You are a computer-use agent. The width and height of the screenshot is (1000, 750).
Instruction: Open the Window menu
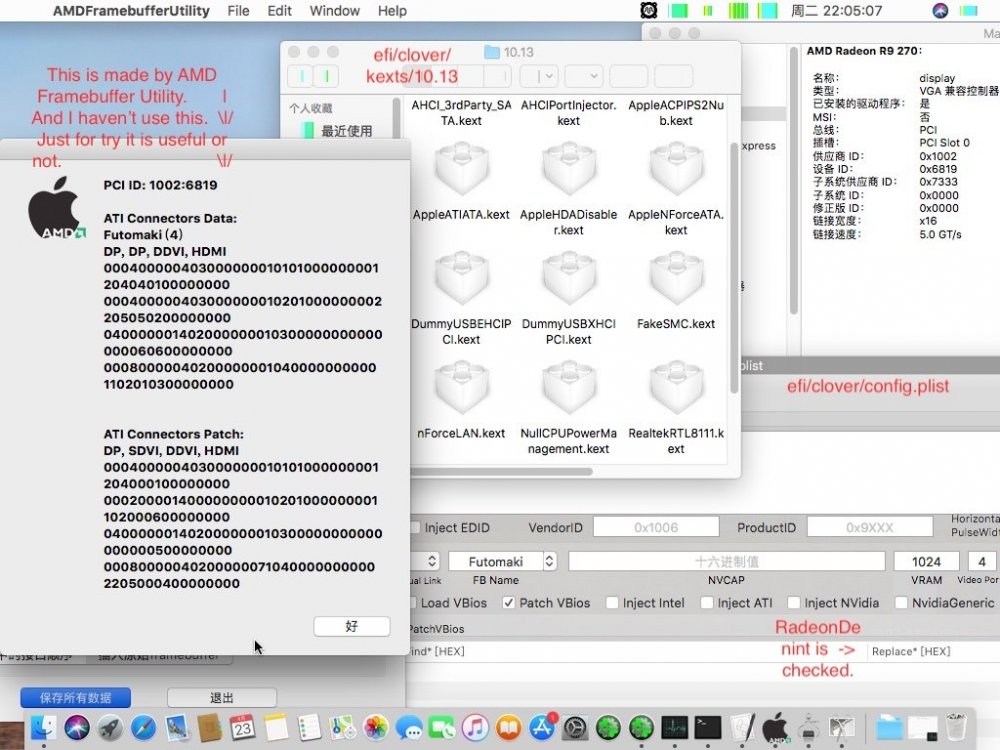click(334, 11)
